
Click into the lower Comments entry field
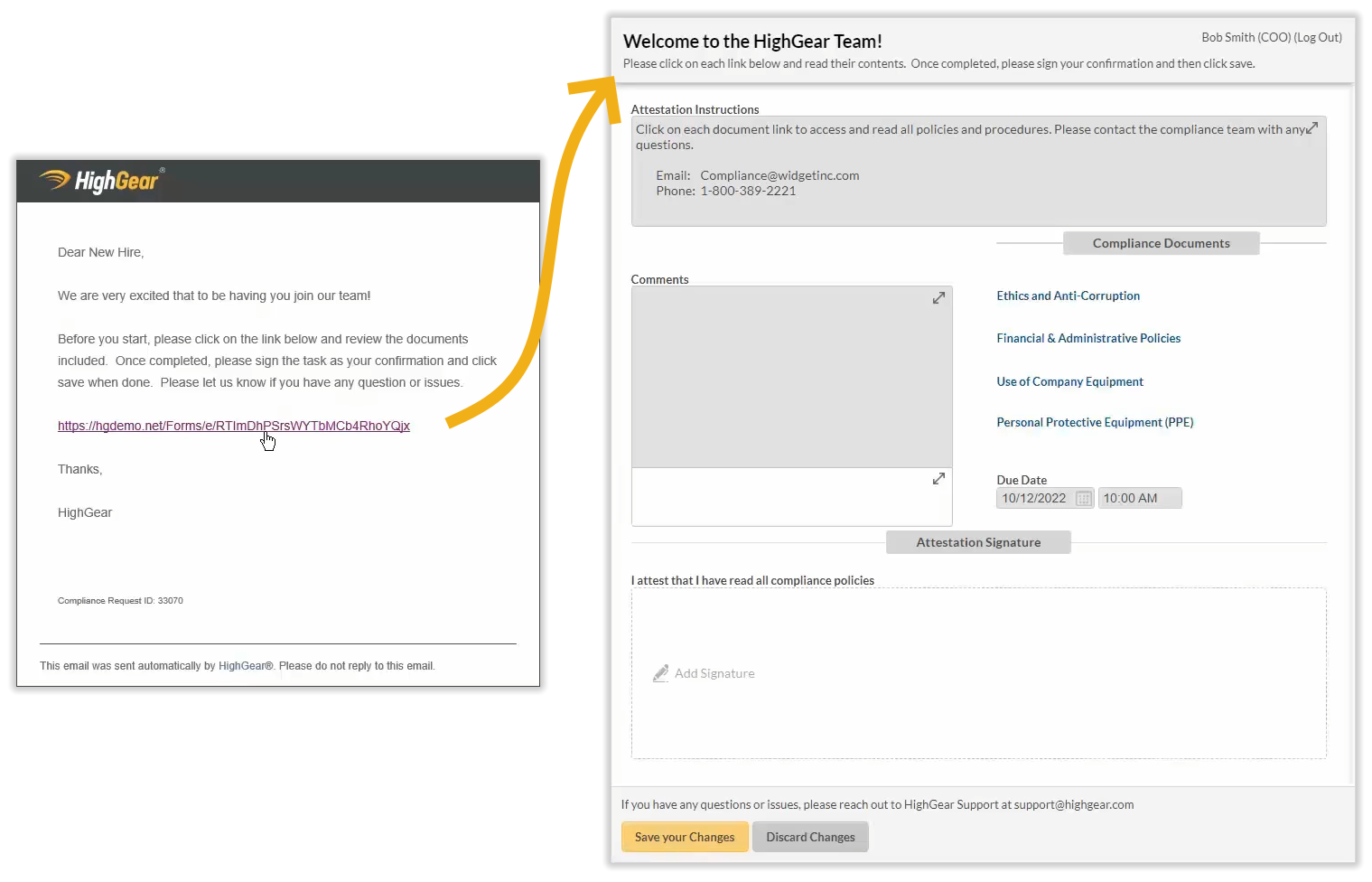click(791, 496)
